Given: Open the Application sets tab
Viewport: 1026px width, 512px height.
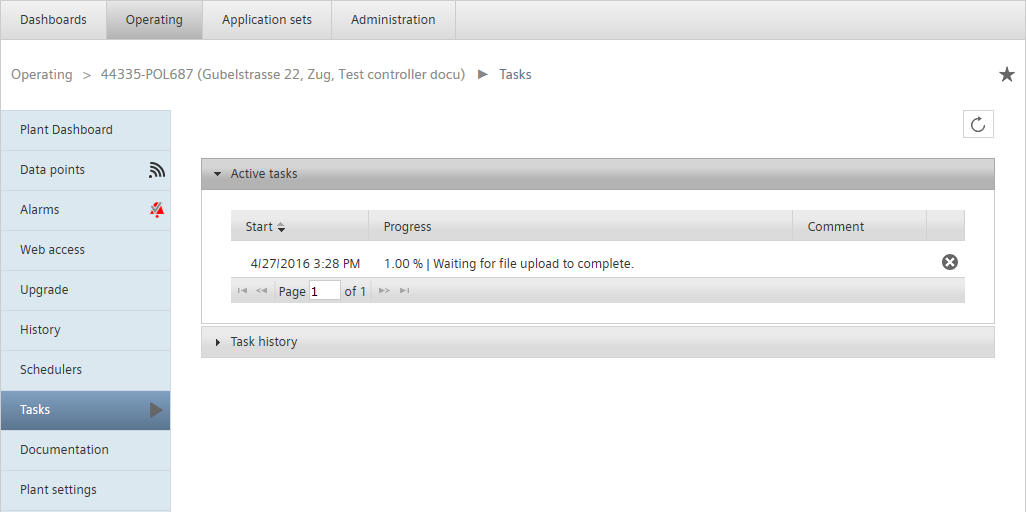Looking at the screenshot, I should pos(267,20).
